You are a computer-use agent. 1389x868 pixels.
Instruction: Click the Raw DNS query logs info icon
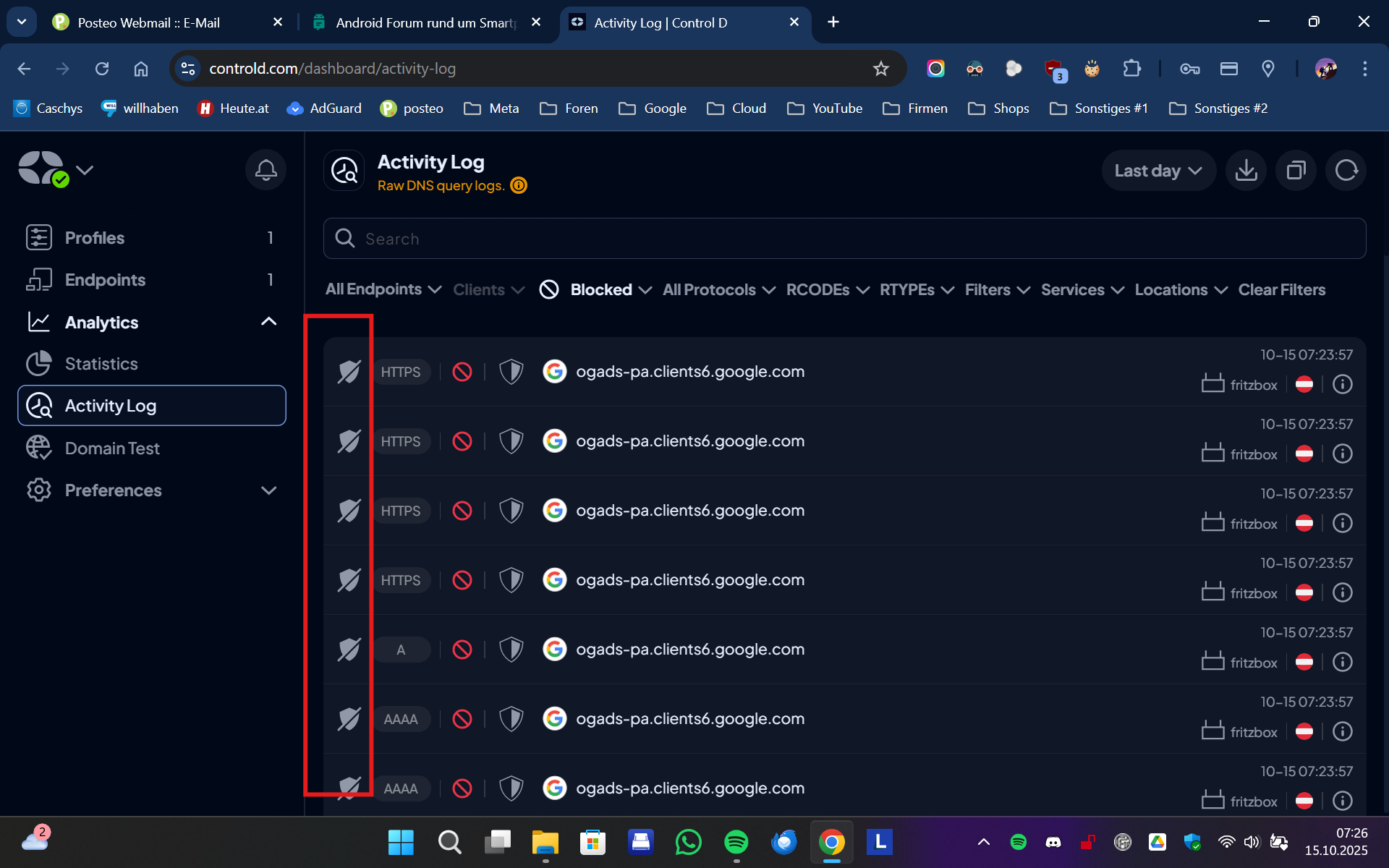click(x=519, y=186)
